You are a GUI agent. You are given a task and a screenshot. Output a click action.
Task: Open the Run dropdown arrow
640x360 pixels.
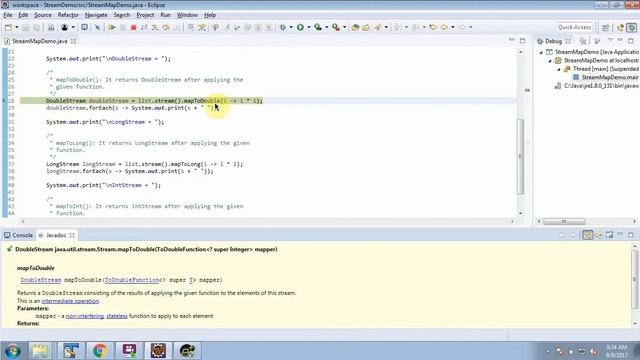309,27
